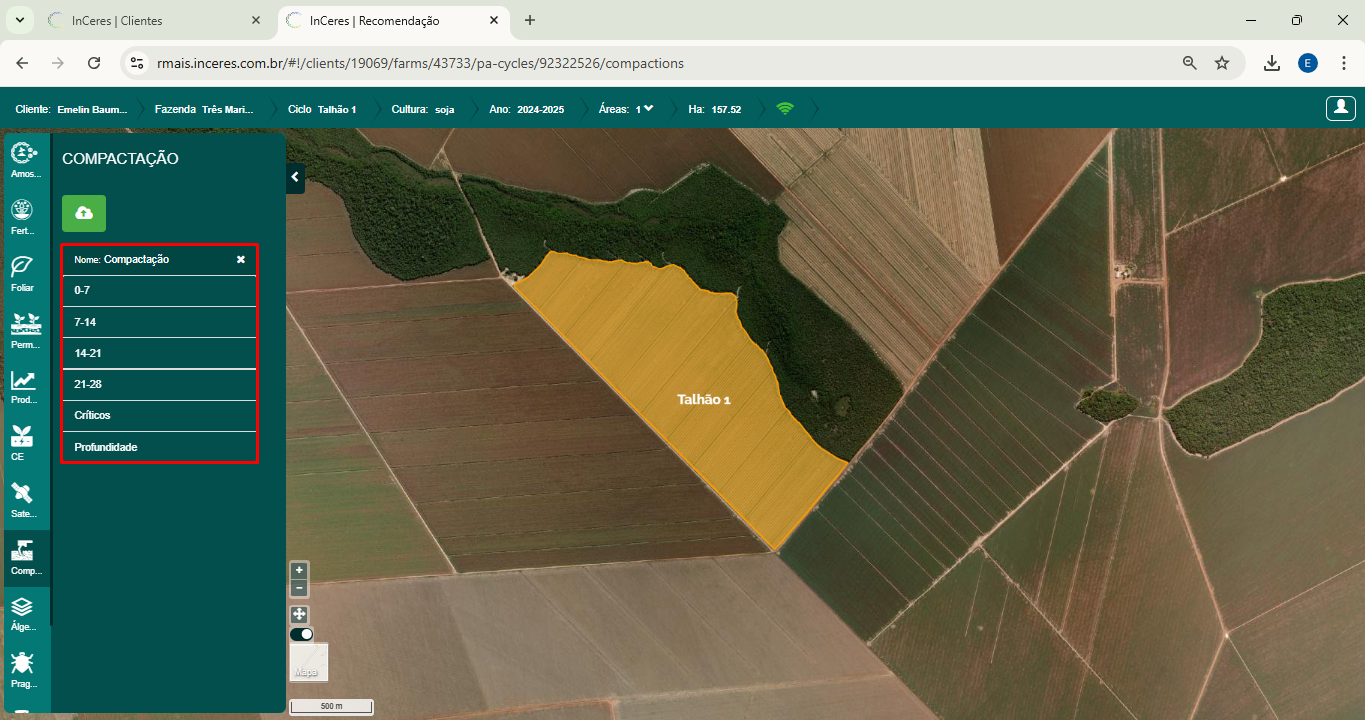Open the Críticos layer
This screenshot has height=720, width=1365.
(160, 416)
